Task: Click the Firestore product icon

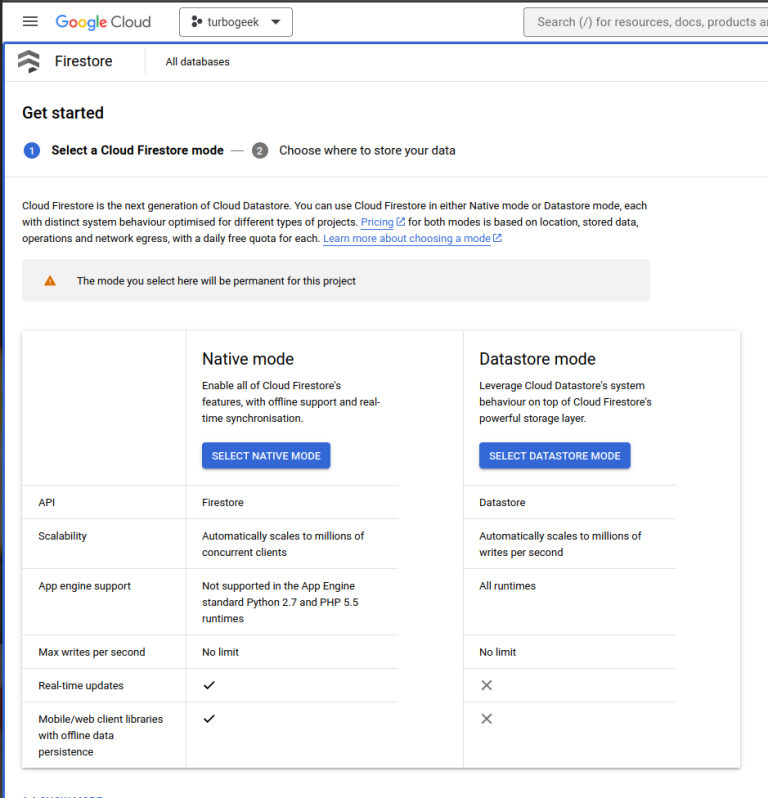Action: [x=29, y=61]
